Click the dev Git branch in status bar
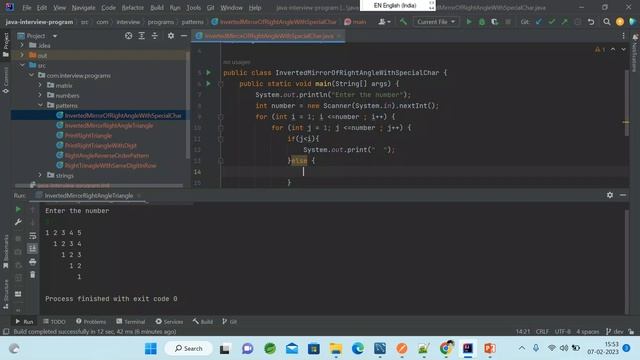The width and height of the screenshot is (640, 360). (615, 331)
